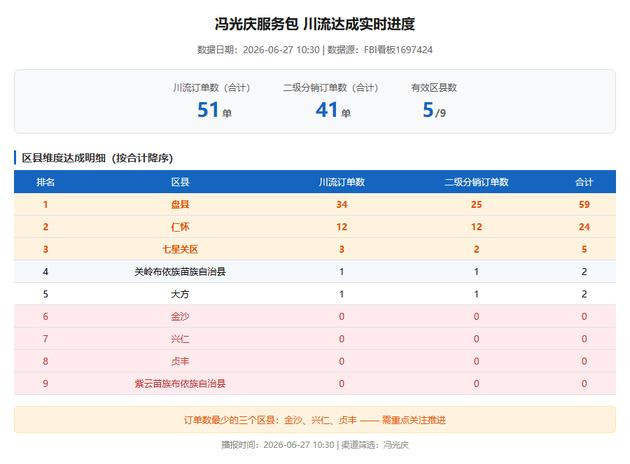Viewport: 630px width, 464px height.
Task: Select the 金沙 district cell
Action: click(180, 317)
